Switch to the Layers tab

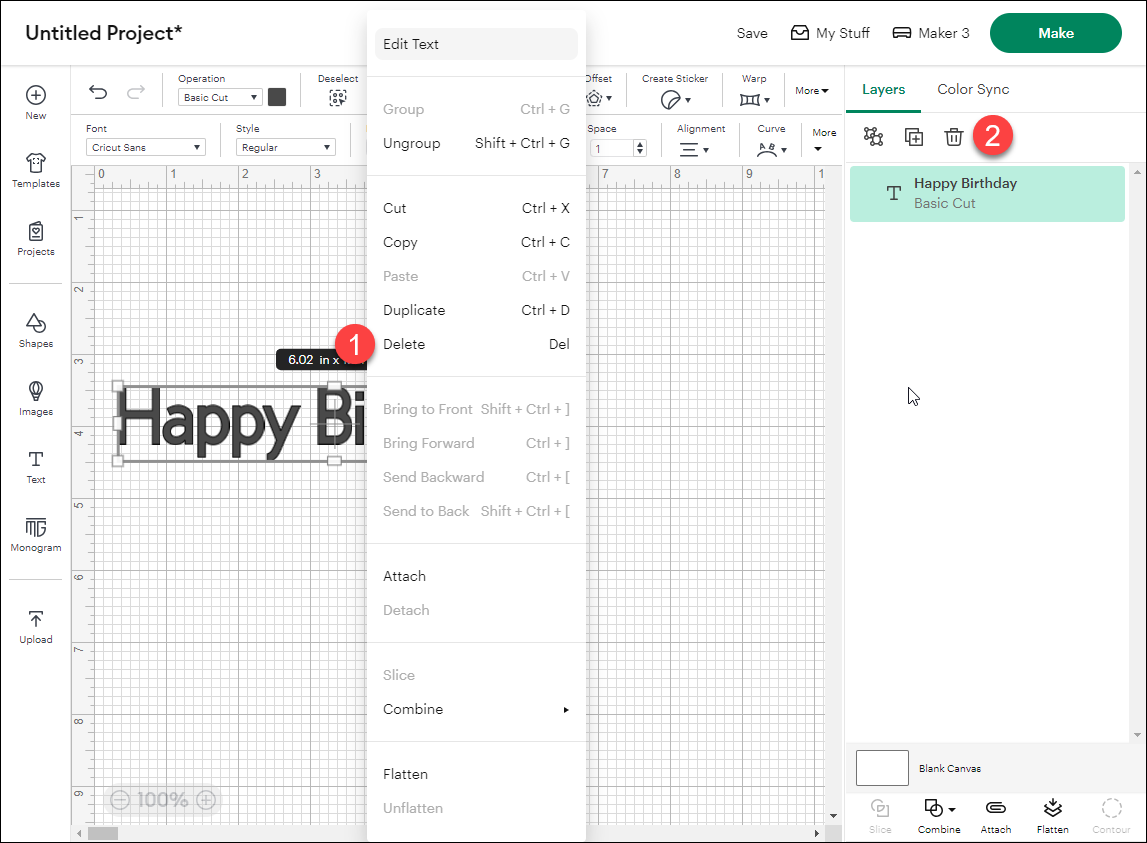point(883,89)
